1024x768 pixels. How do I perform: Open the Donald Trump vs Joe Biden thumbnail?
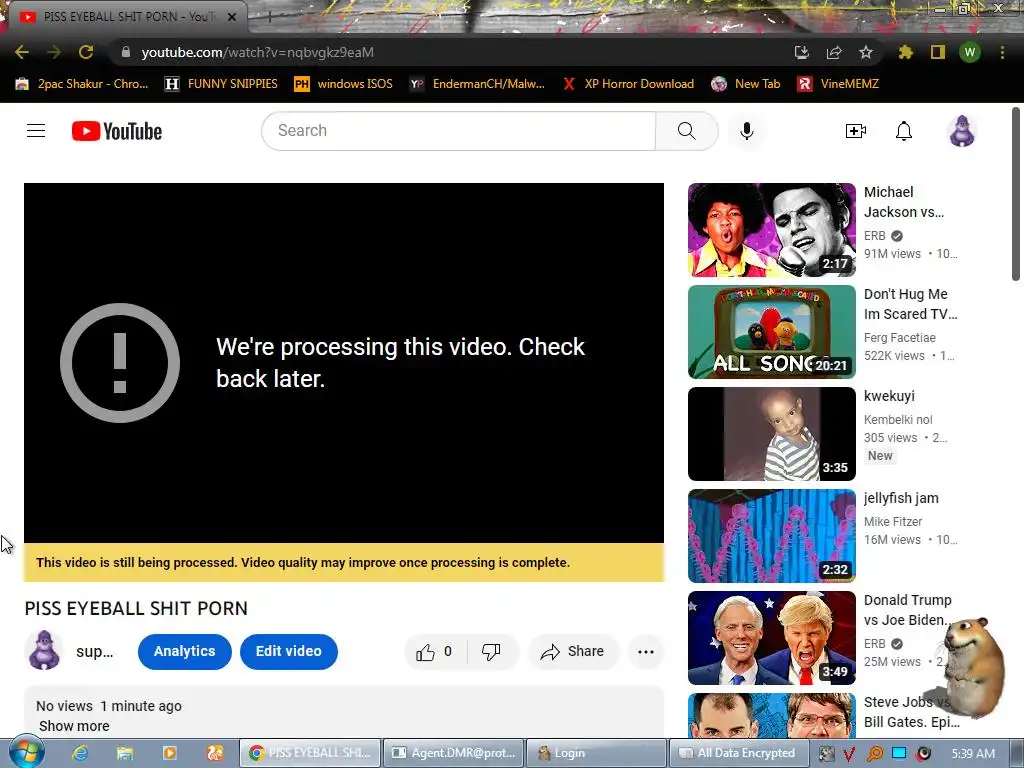[x=771, y=637]
